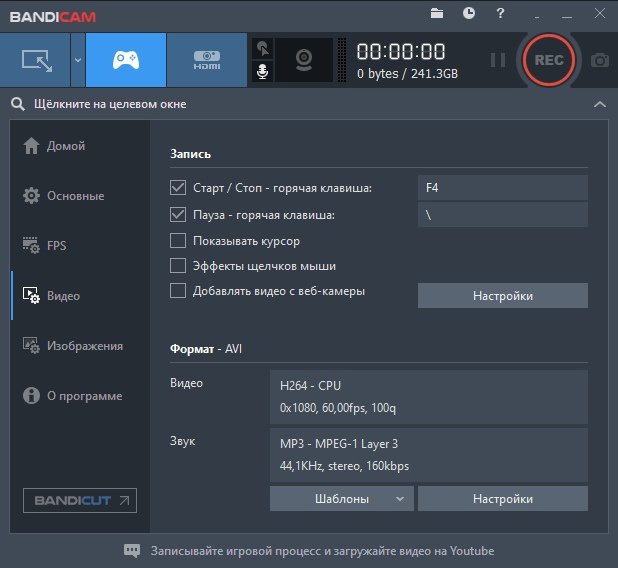Enable Показывать курсор checkbox
The image size is (618, 568).
coord(178,240)
